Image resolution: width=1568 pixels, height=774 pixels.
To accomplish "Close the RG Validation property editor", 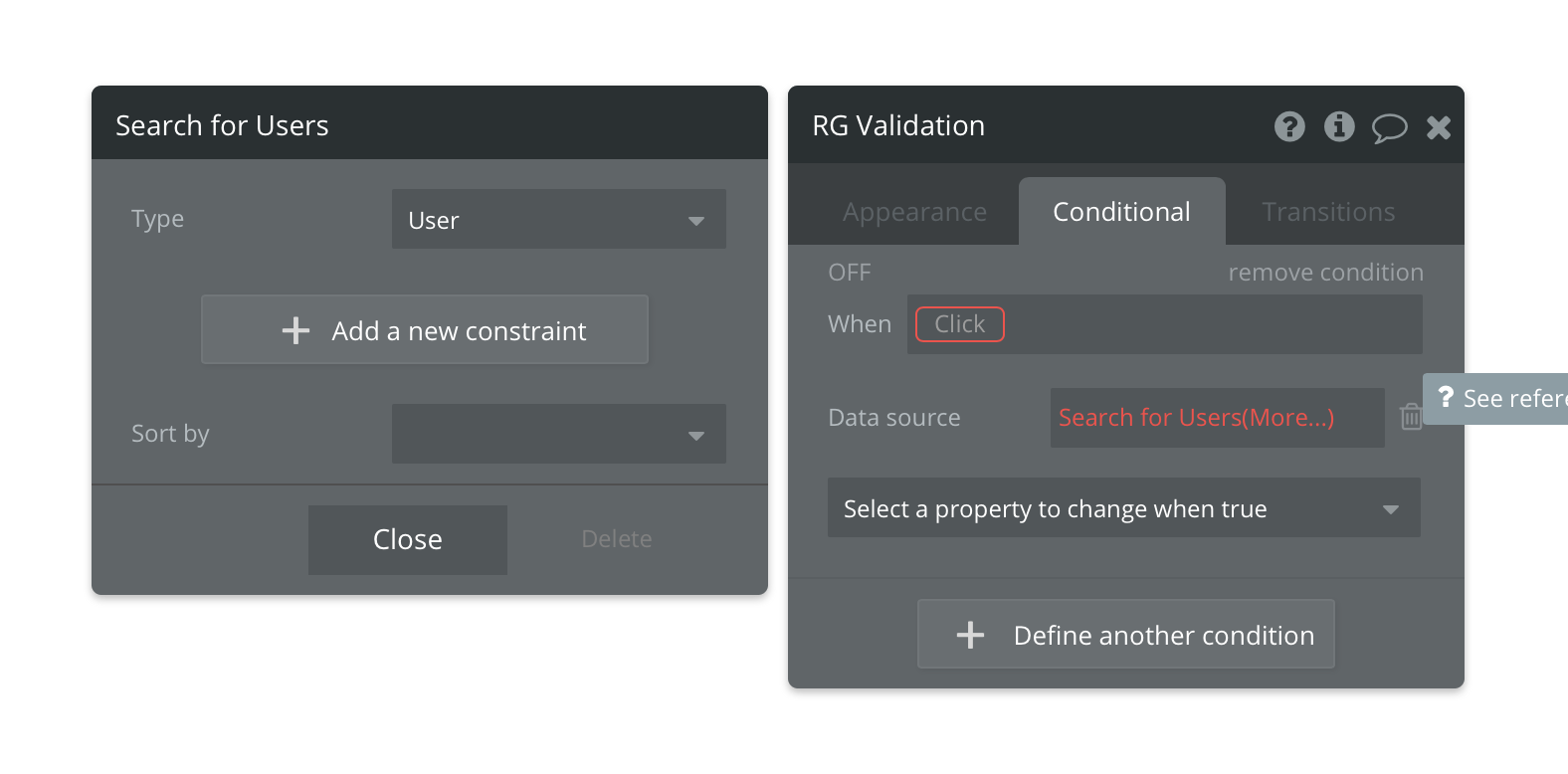I will point(1439,127).
